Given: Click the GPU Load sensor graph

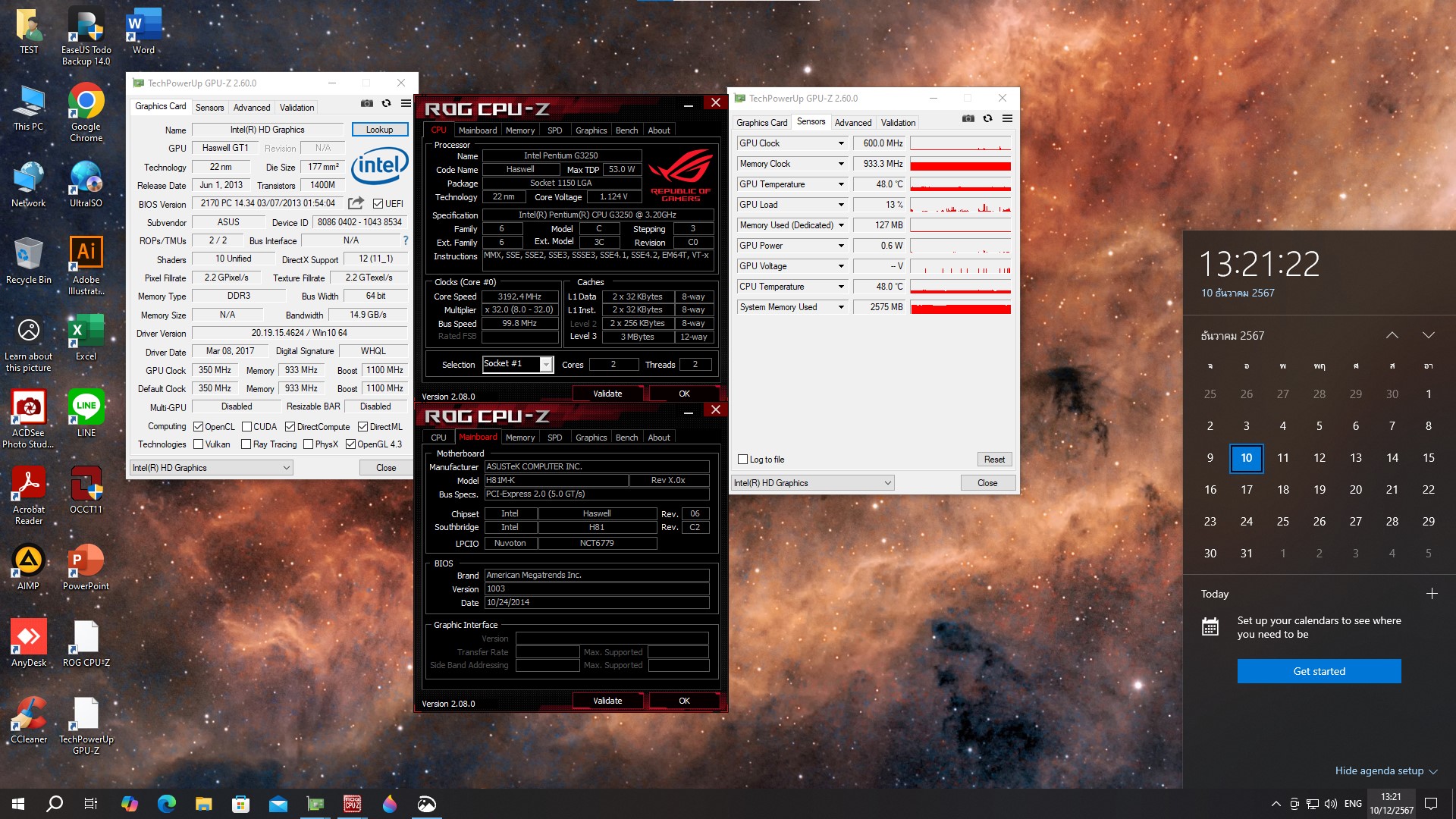Looking at the screenshot, I should click(961, 205).
